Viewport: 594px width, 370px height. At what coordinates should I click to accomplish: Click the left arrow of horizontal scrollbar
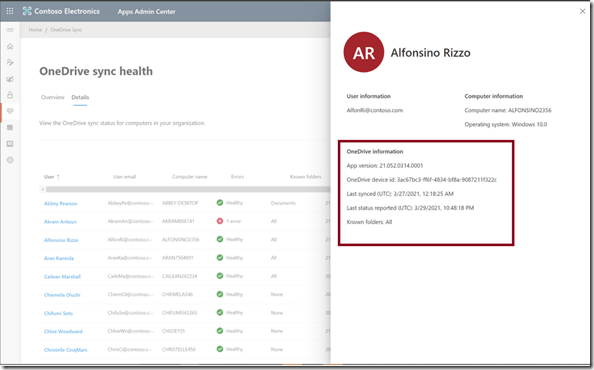[43, 189]
